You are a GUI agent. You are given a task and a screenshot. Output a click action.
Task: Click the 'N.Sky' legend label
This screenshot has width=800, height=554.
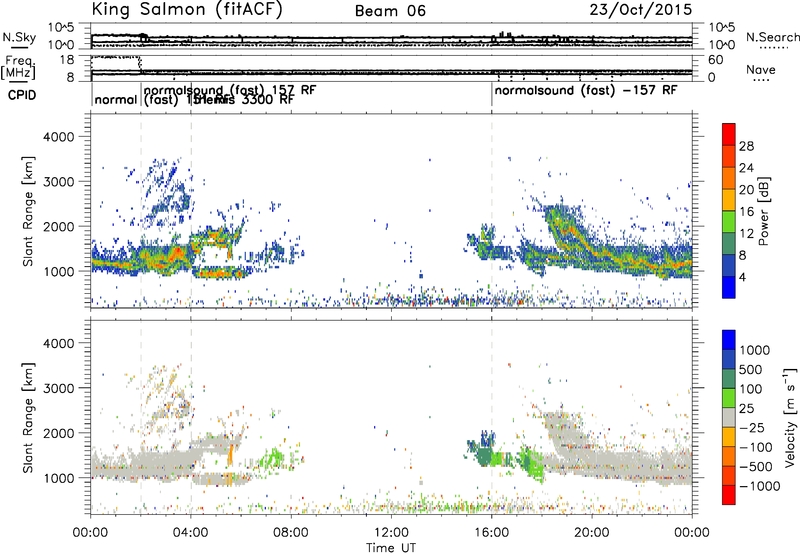[x=19, y=37]
